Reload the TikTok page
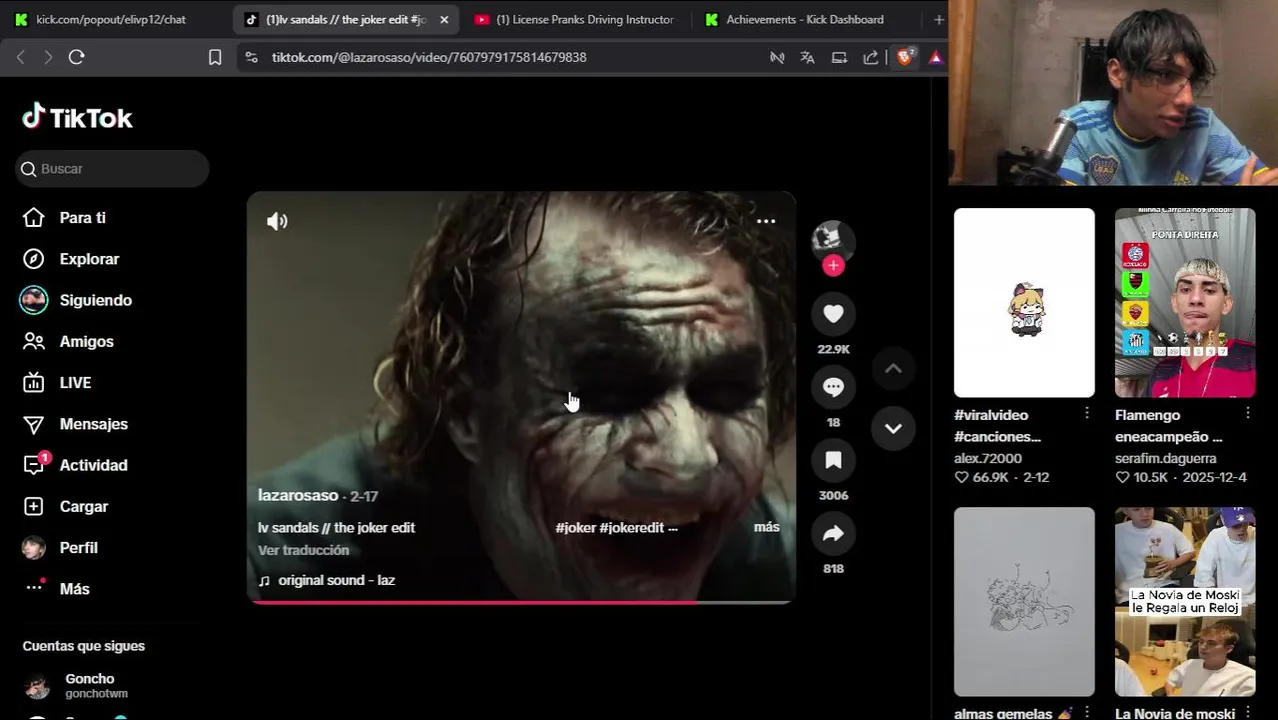 76,57
